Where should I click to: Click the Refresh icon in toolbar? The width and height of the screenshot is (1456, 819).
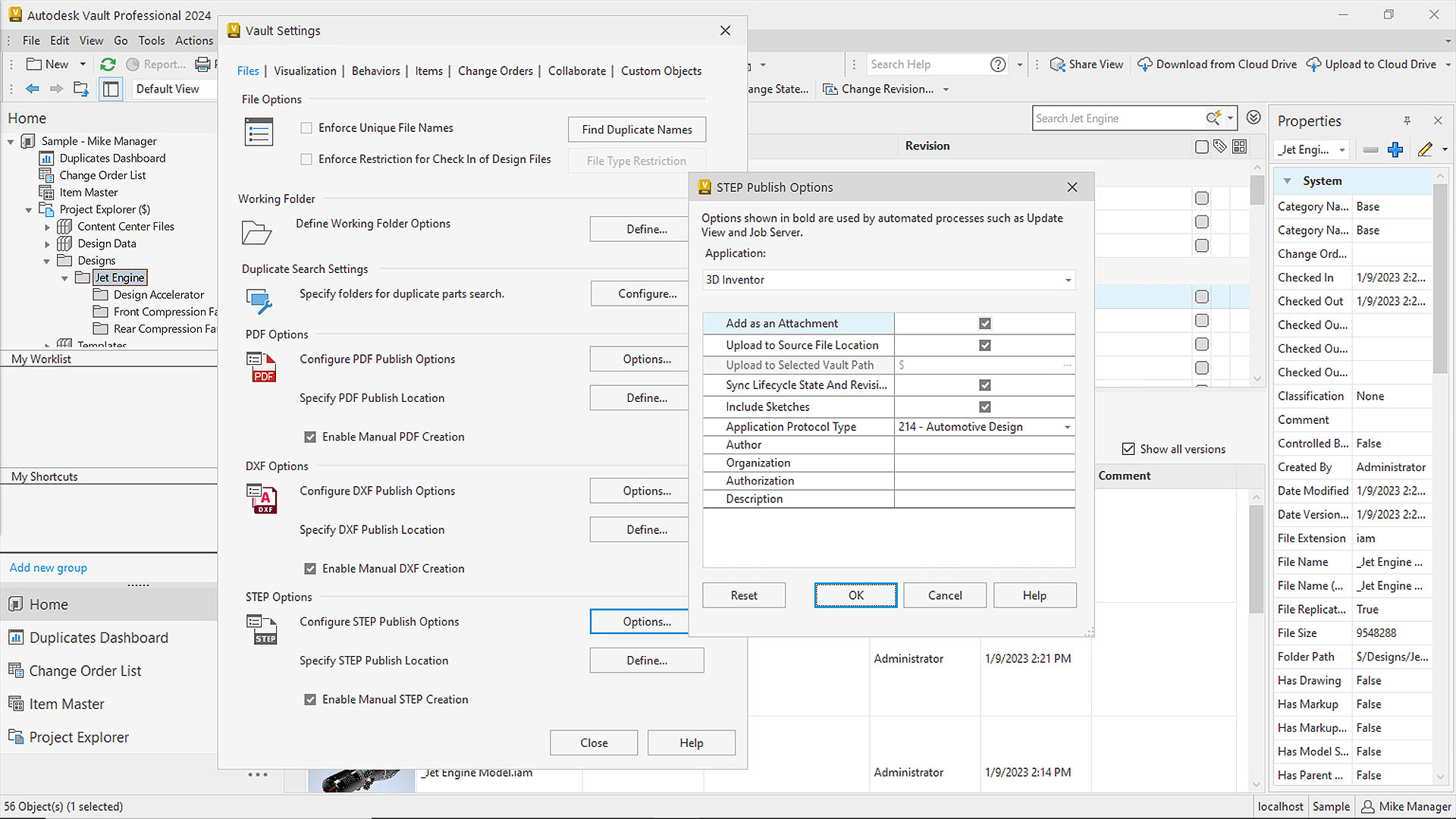coord(108,64)
